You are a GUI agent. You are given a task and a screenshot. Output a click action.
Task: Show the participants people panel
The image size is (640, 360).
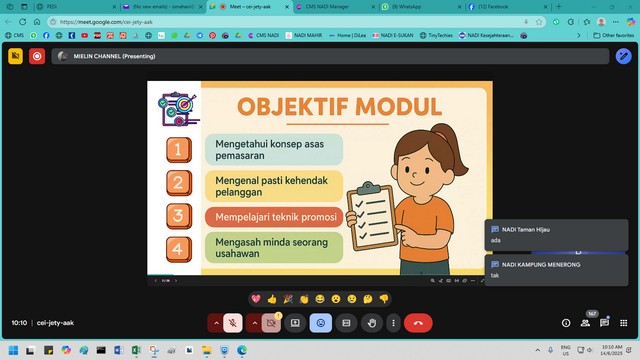pyautogui.click(x=585, y=323)
